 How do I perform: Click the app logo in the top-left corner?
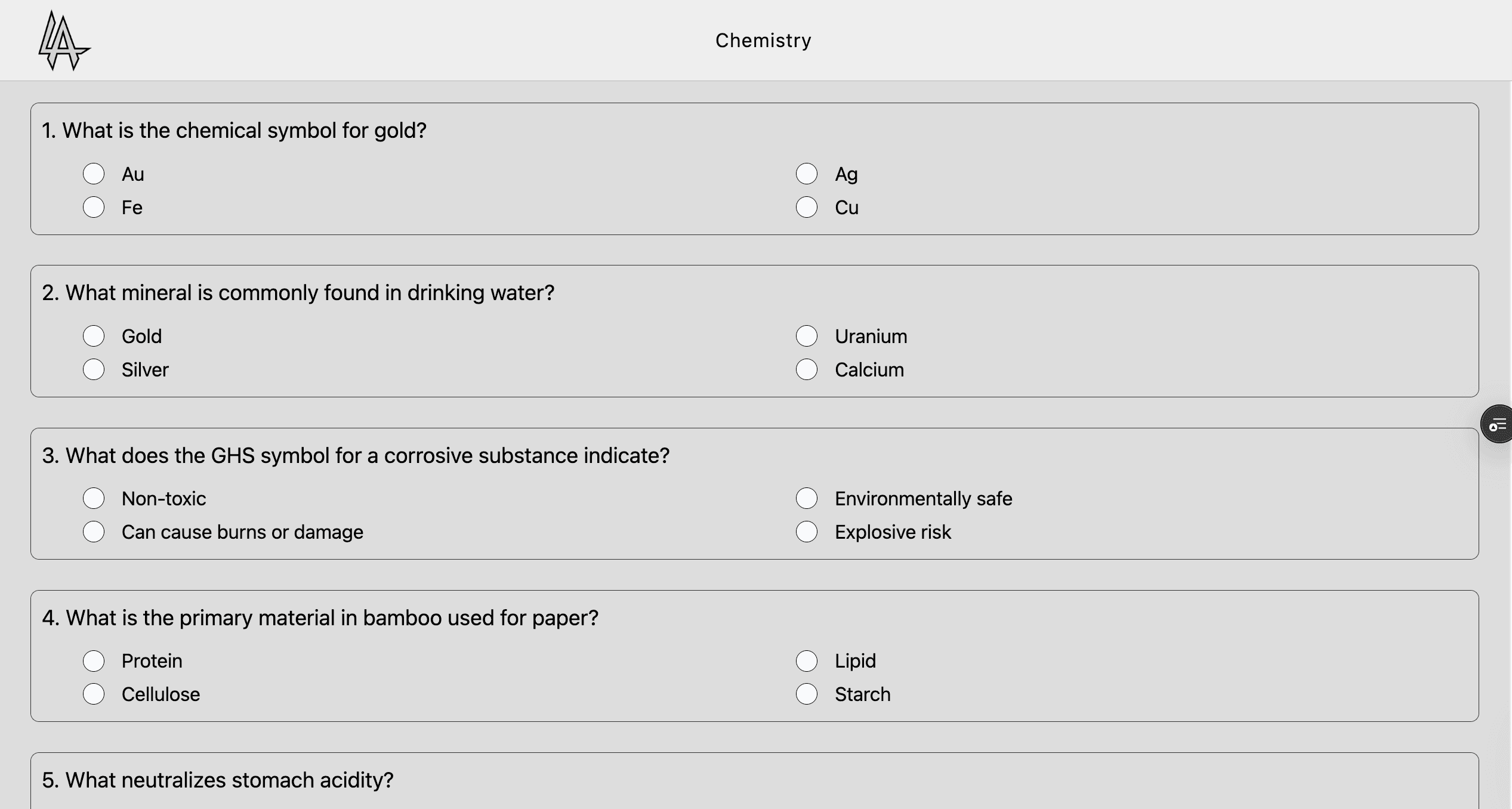click(64, 40)
